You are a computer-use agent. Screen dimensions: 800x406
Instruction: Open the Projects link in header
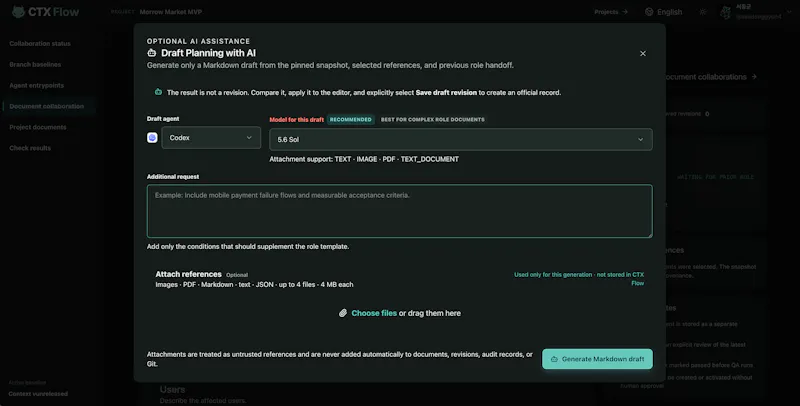point(611,12)
